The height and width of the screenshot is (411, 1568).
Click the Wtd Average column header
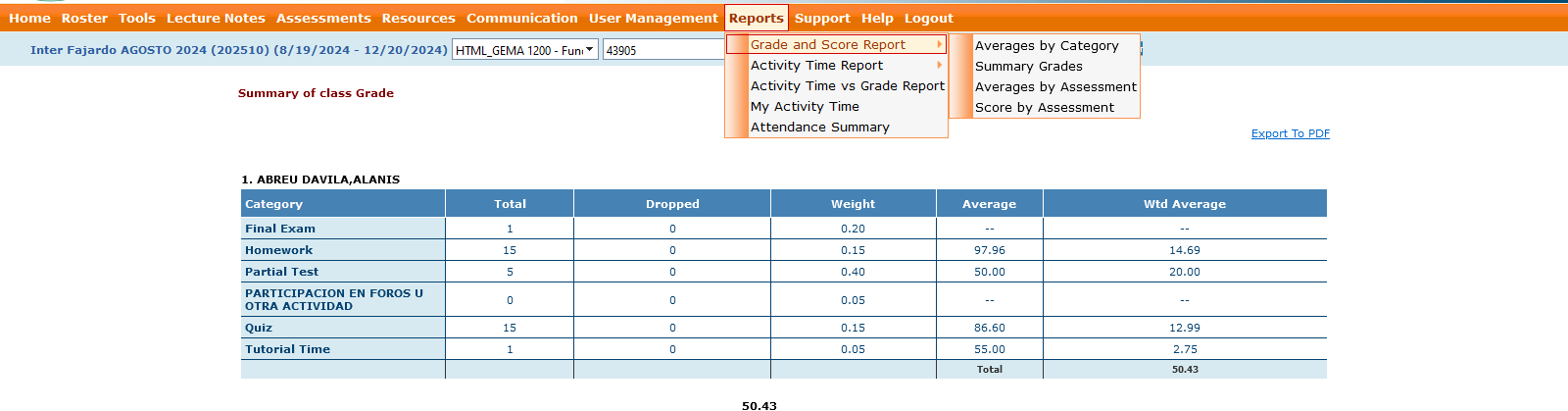click(1184, 204)
